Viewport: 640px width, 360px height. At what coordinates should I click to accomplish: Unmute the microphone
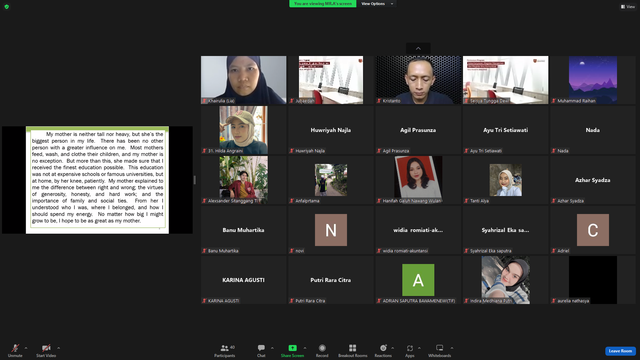(15, 350)
